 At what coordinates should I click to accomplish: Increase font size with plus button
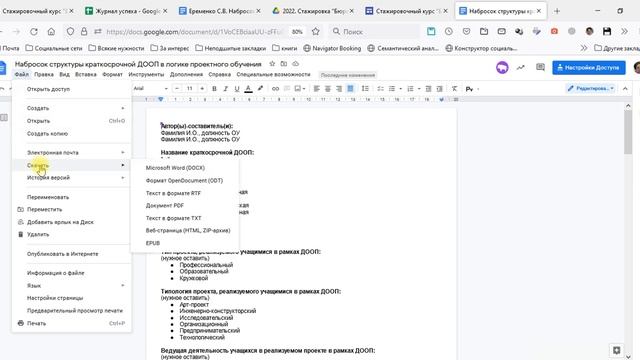pyautogui.click(x=202, y=89)
